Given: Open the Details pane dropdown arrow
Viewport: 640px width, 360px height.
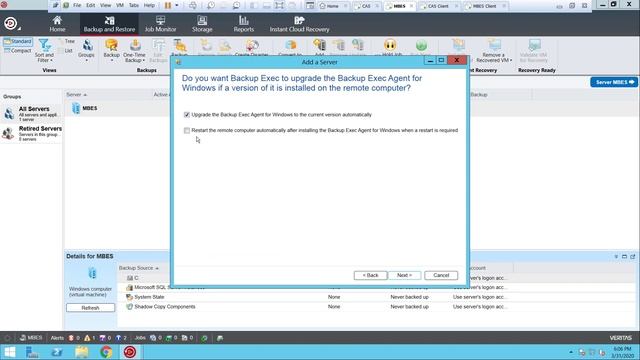Looking at the screenshot, I should click(x=616, y=256).
